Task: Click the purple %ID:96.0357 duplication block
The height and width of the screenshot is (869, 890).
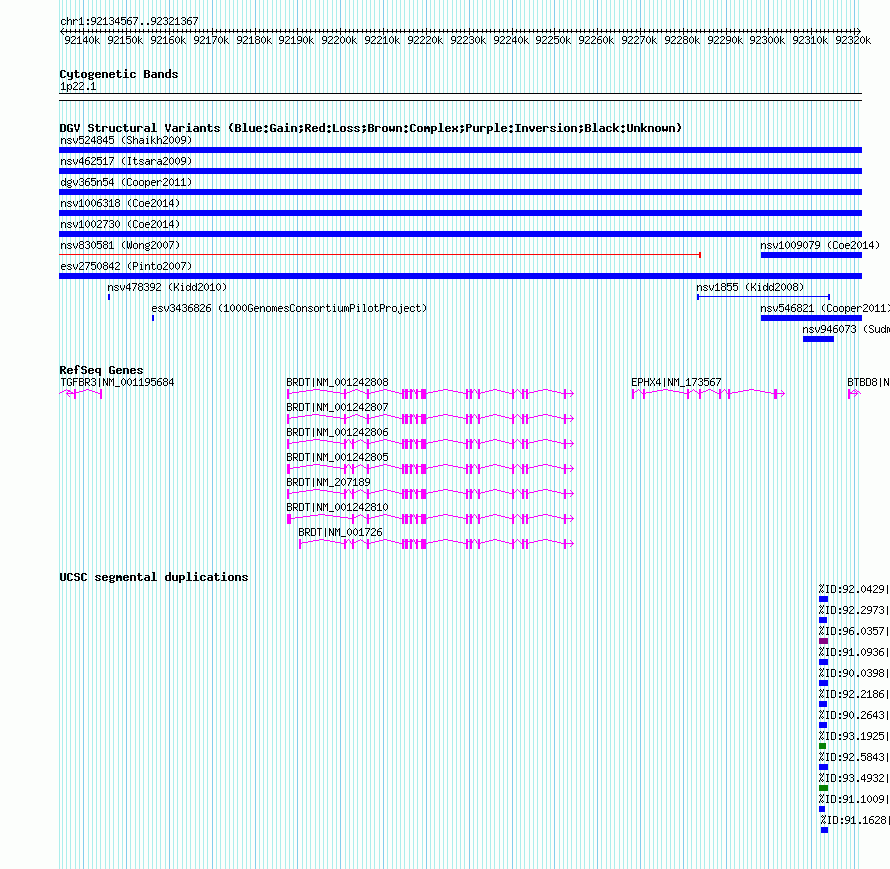Action: coord(824,641)
